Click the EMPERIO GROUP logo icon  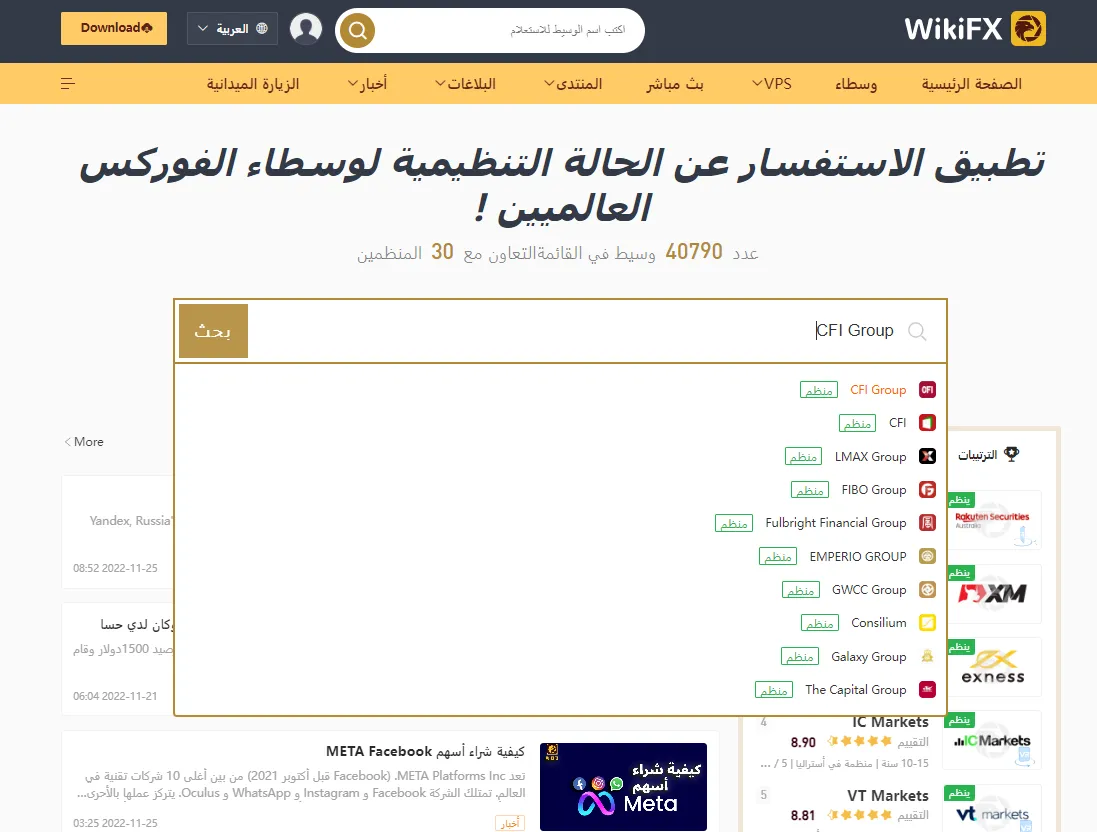(x=927, y=556)
